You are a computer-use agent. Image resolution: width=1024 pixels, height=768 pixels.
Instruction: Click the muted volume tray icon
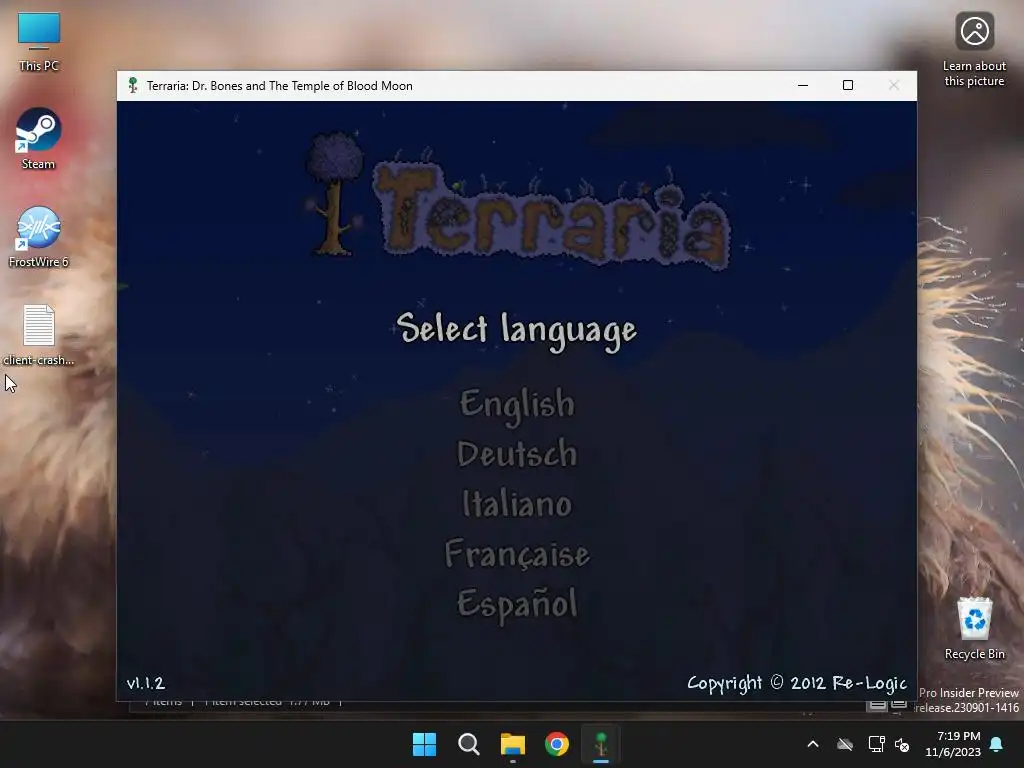click(902, 744)
